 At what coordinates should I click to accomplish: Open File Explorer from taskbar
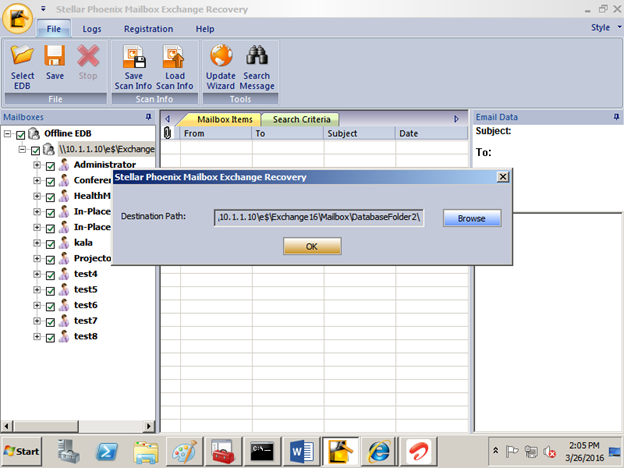point(146,452)
